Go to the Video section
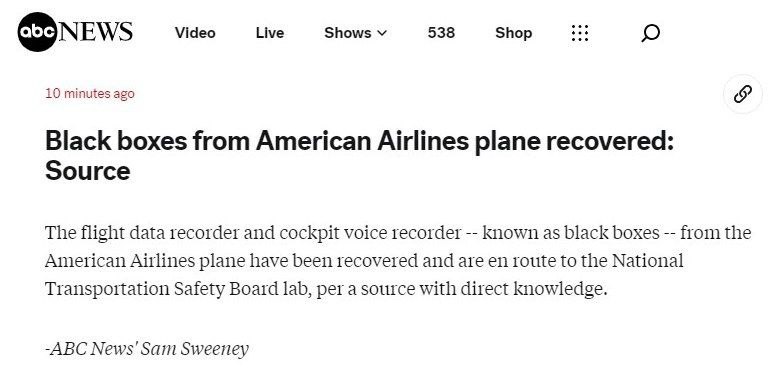This screenshot has height=387, width=771. tap(195, 33)
